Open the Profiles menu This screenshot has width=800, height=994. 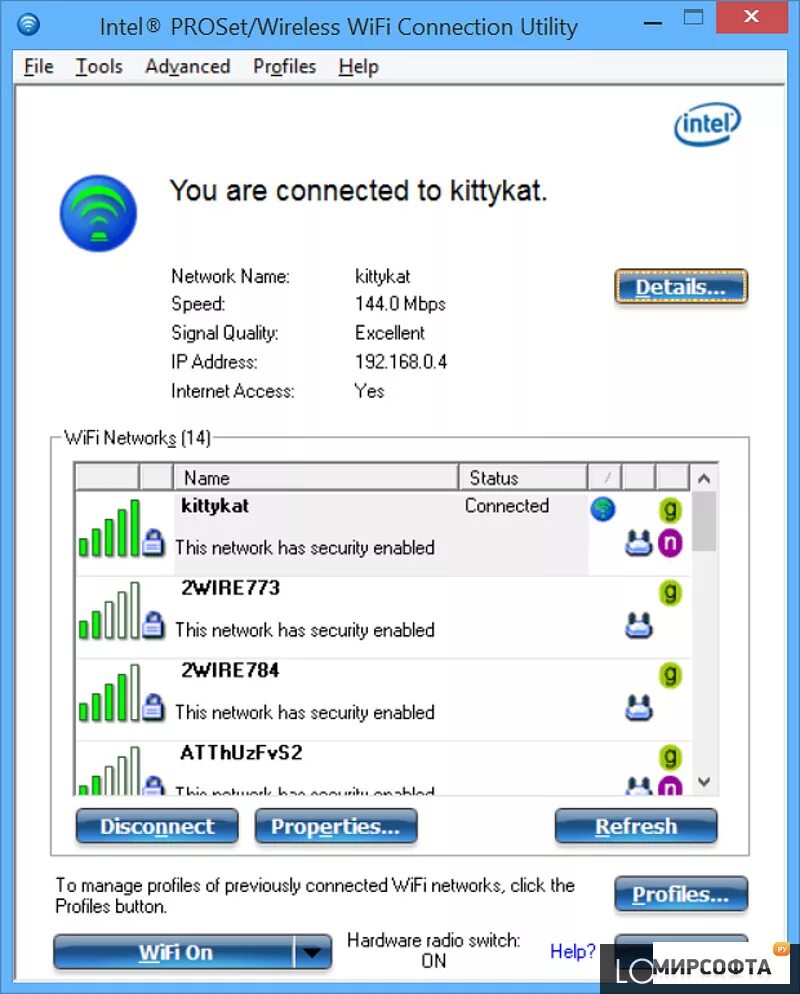[285, 67]
